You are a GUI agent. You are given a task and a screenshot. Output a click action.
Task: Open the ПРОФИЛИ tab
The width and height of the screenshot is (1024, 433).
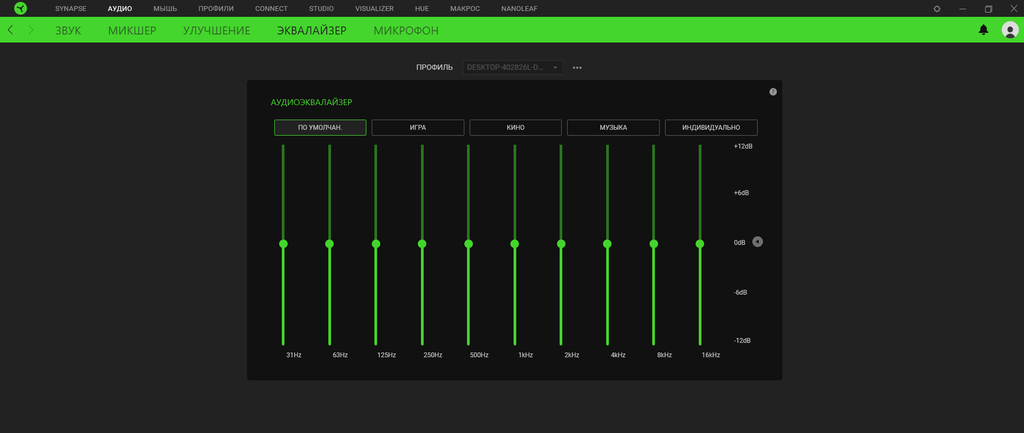216,8
